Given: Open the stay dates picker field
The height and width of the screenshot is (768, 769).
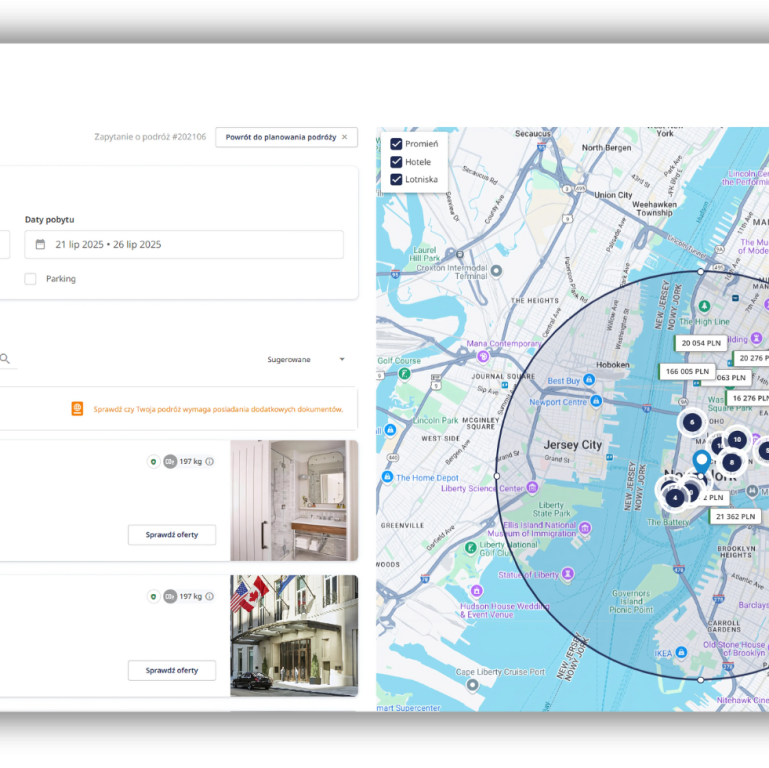Looking at the screenshot, I should (x=184, y=244).
